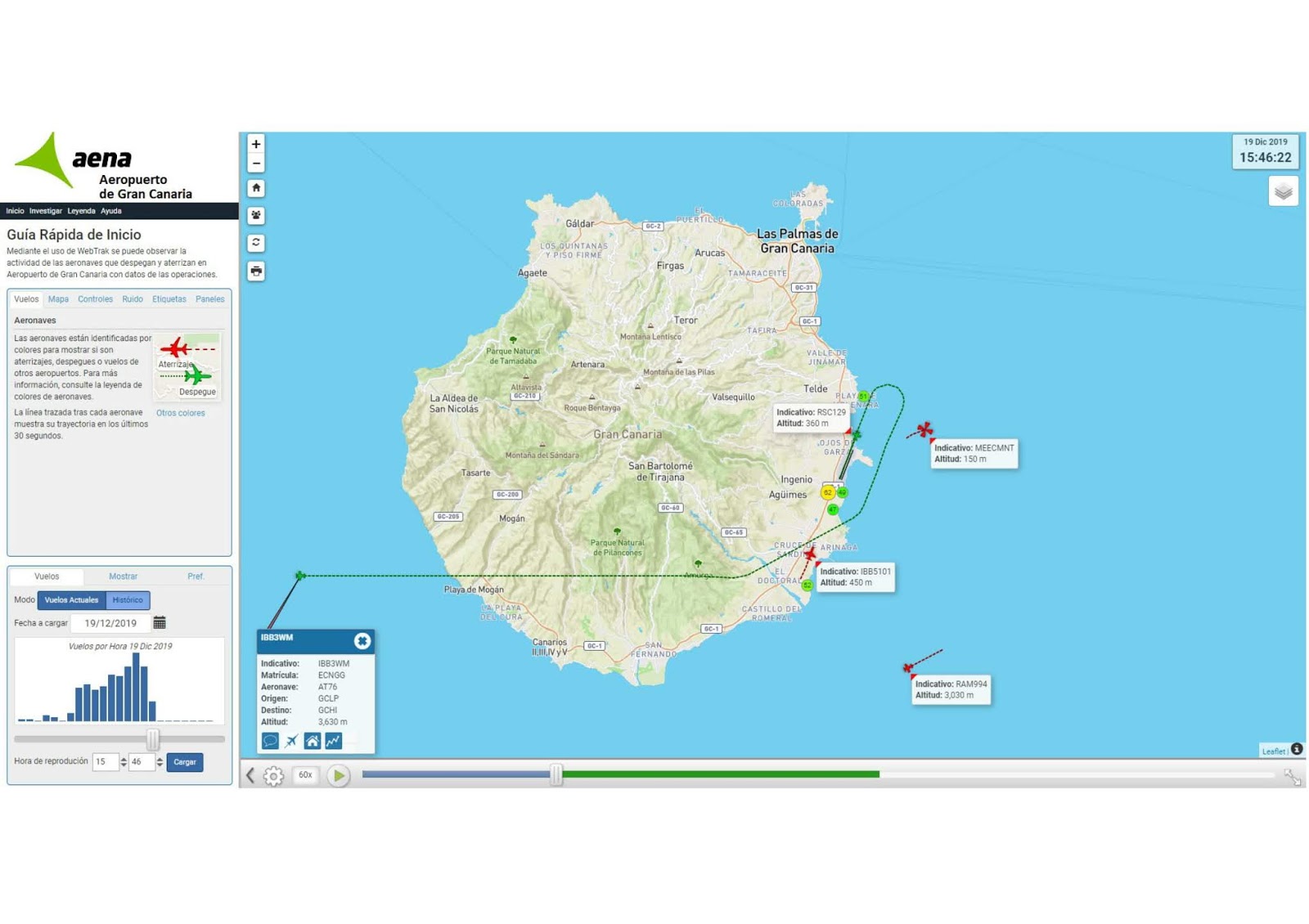Screen dimensions: 1309x924
Task: Open the Leaflet info icon
Action: 1297,749
